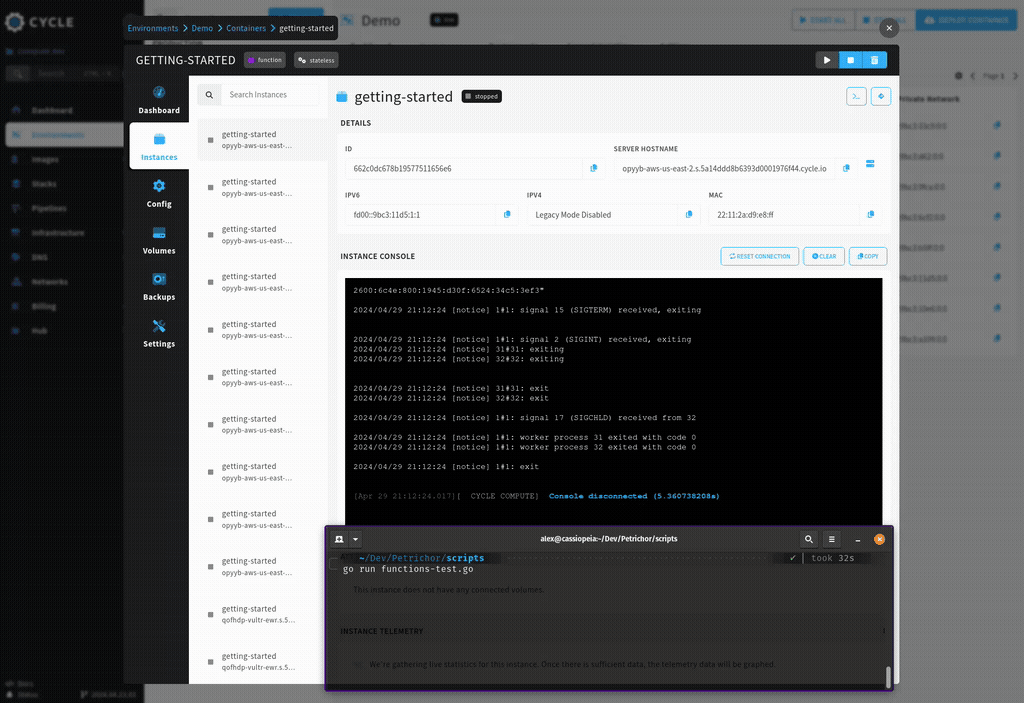Click the SIGTERM received log line
Image resolution: width=1024 pixels, height=703 pixels.
click(527, 310)
